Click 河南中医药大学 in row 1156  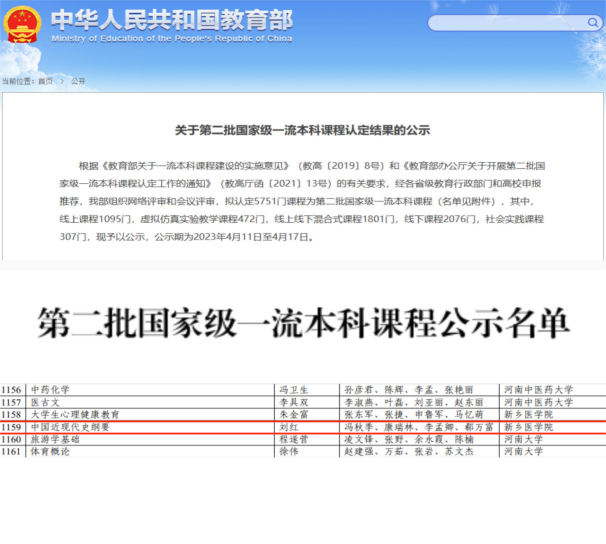[540, 389]
